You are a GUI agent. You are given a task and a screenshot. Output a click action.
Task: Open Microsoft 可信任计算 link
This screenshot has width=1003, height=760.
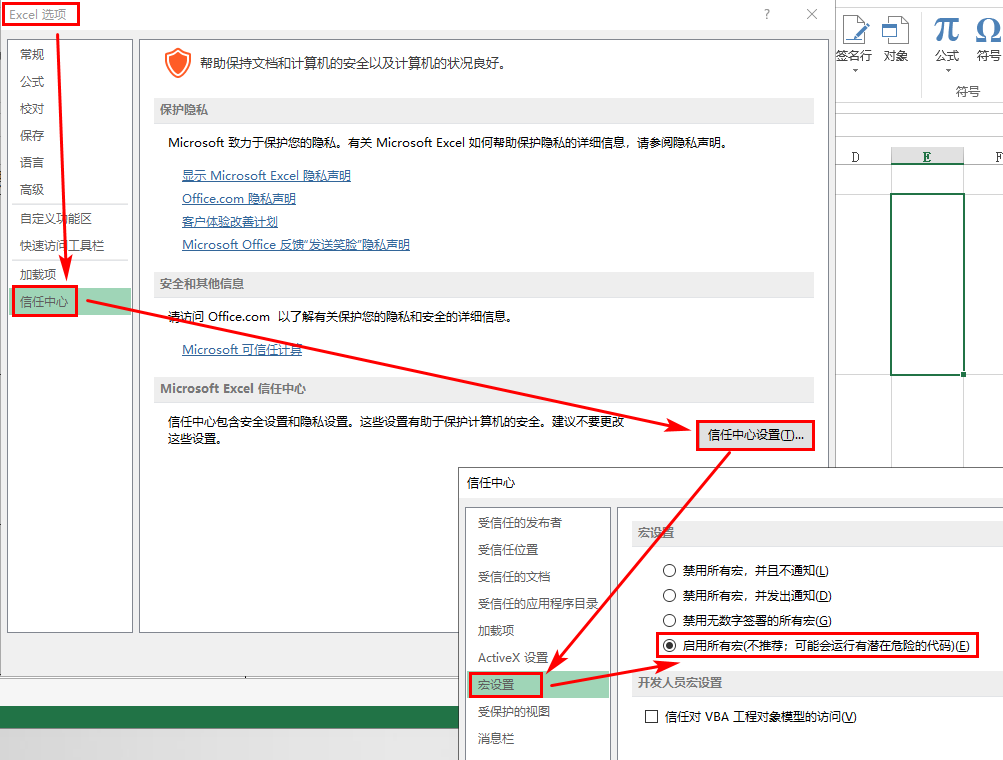pyautogui.click(x=242, y=349)
